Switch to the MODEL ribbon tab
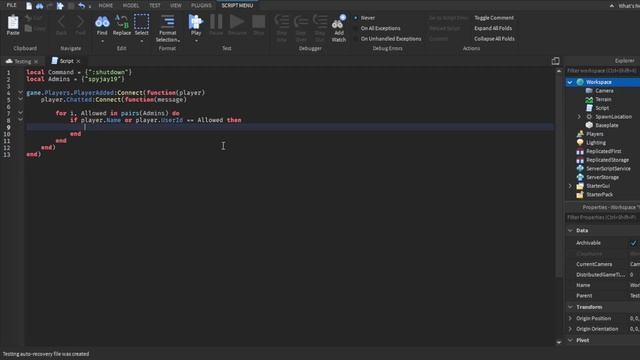640x360 pixels. [131, 6]
